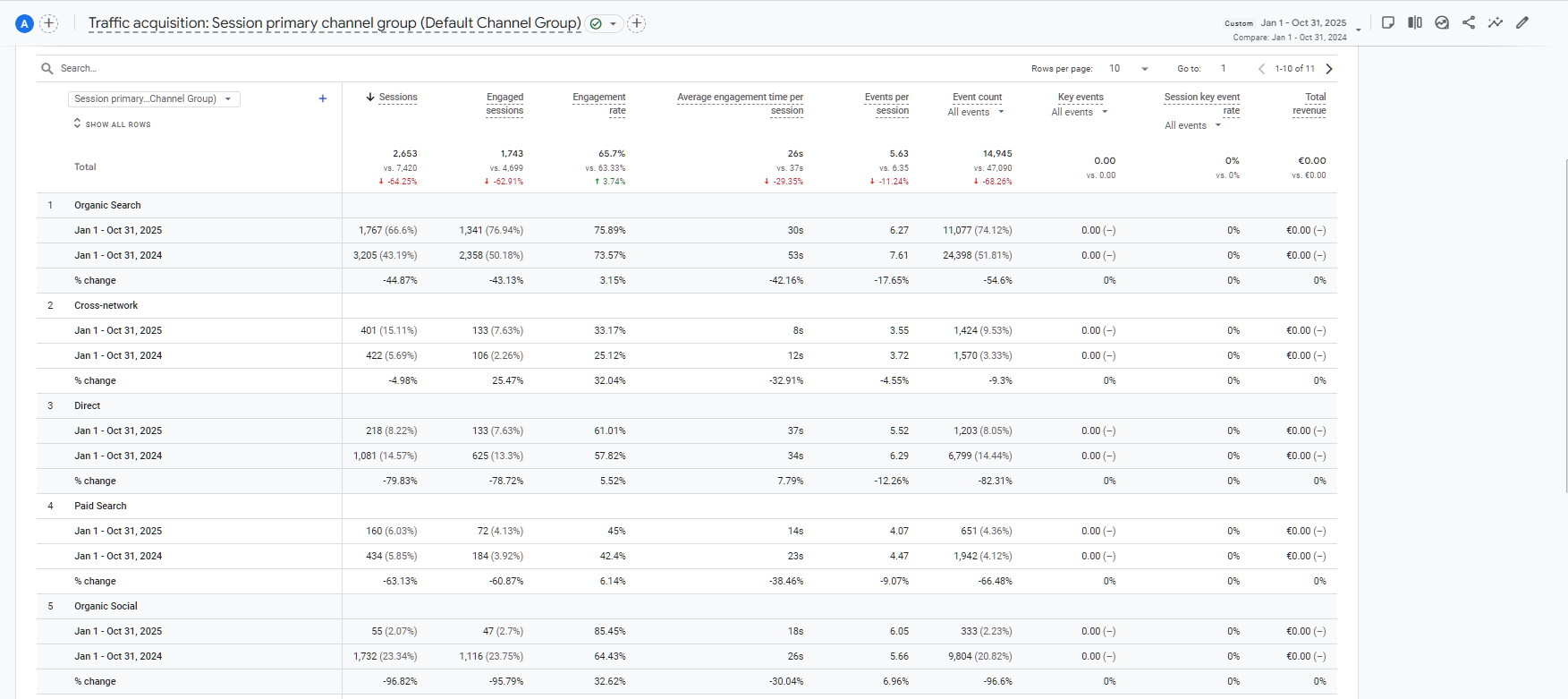Click the trend chart circle icon
This screenshot has height=699, width=1568.
(x=1442, y=23)
